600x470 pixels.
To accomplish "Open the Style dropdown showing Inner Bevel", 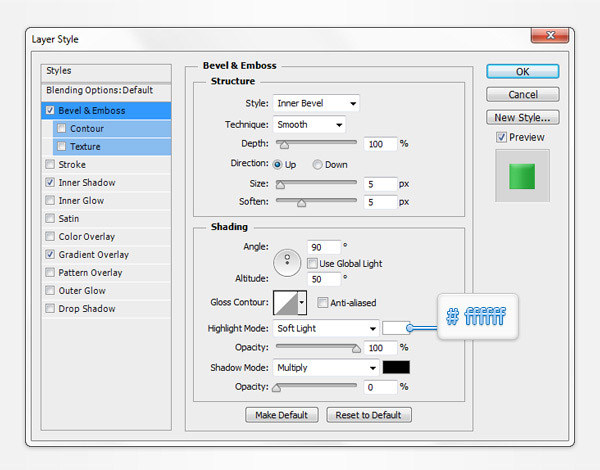I will 316,103.
